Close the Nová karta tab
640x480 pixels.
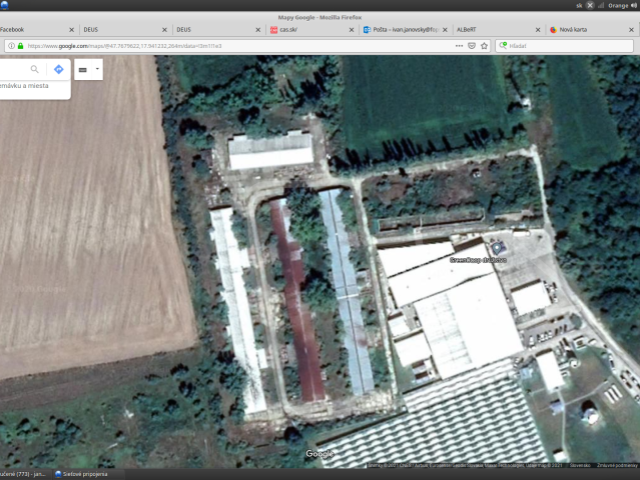[x=631, y=30]
